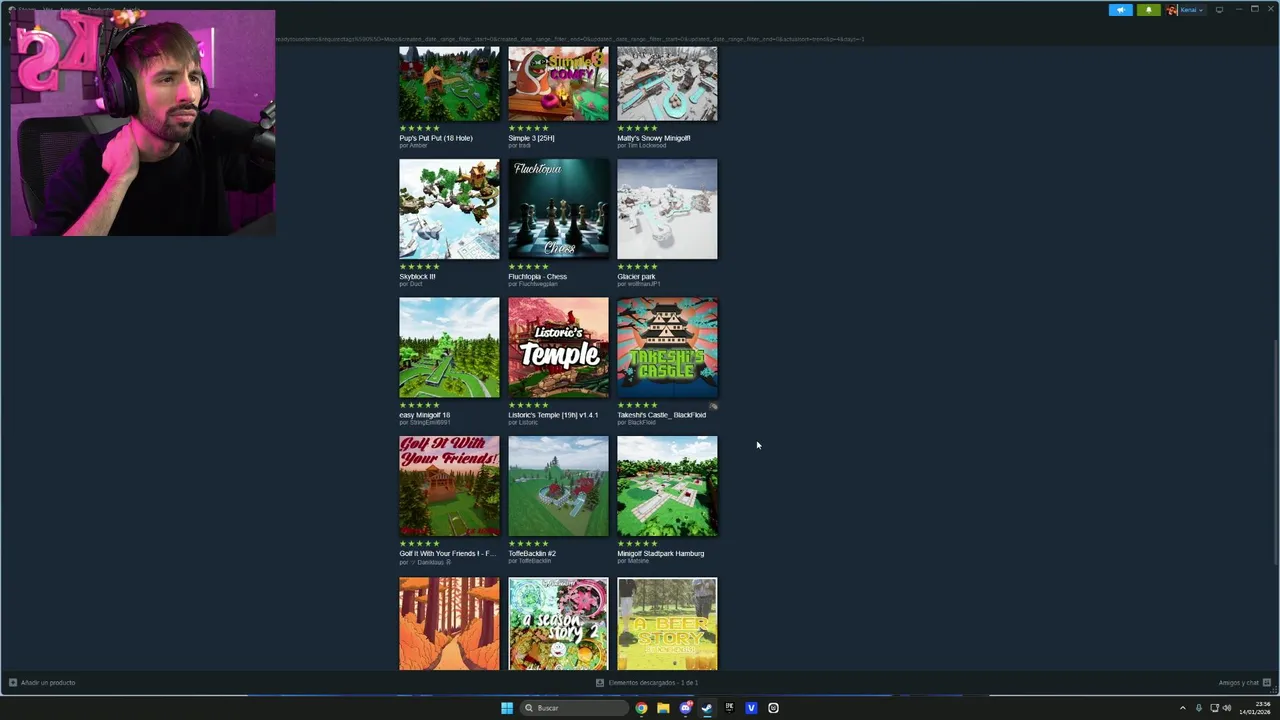Open the network tray icon
The width and height of the screenshot is (1280, 720).
[x=1215, y=708]
